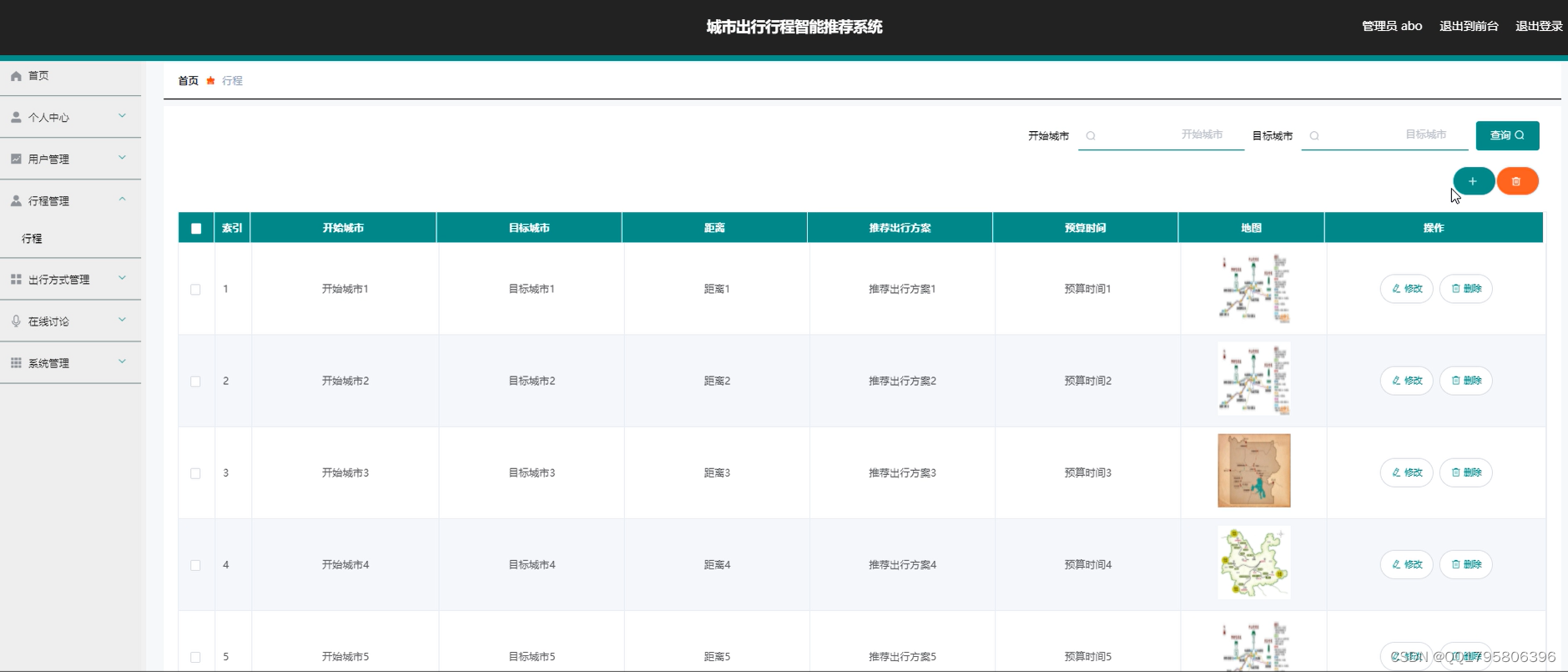
Task: Click the chart icon next to 用户管理
Action: coord(16,159)
